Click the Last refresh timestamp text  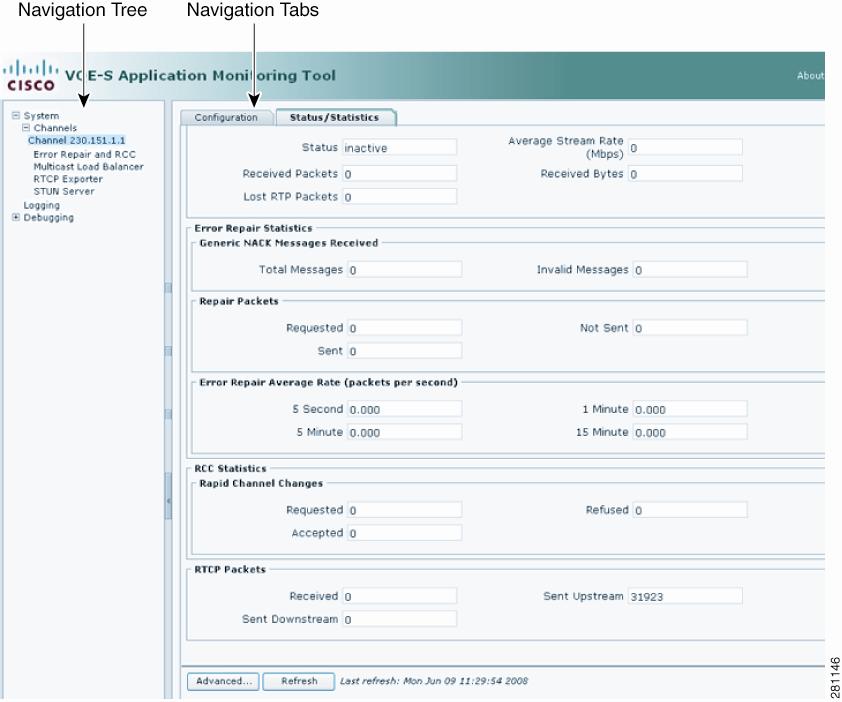click(x=434, y=682)
